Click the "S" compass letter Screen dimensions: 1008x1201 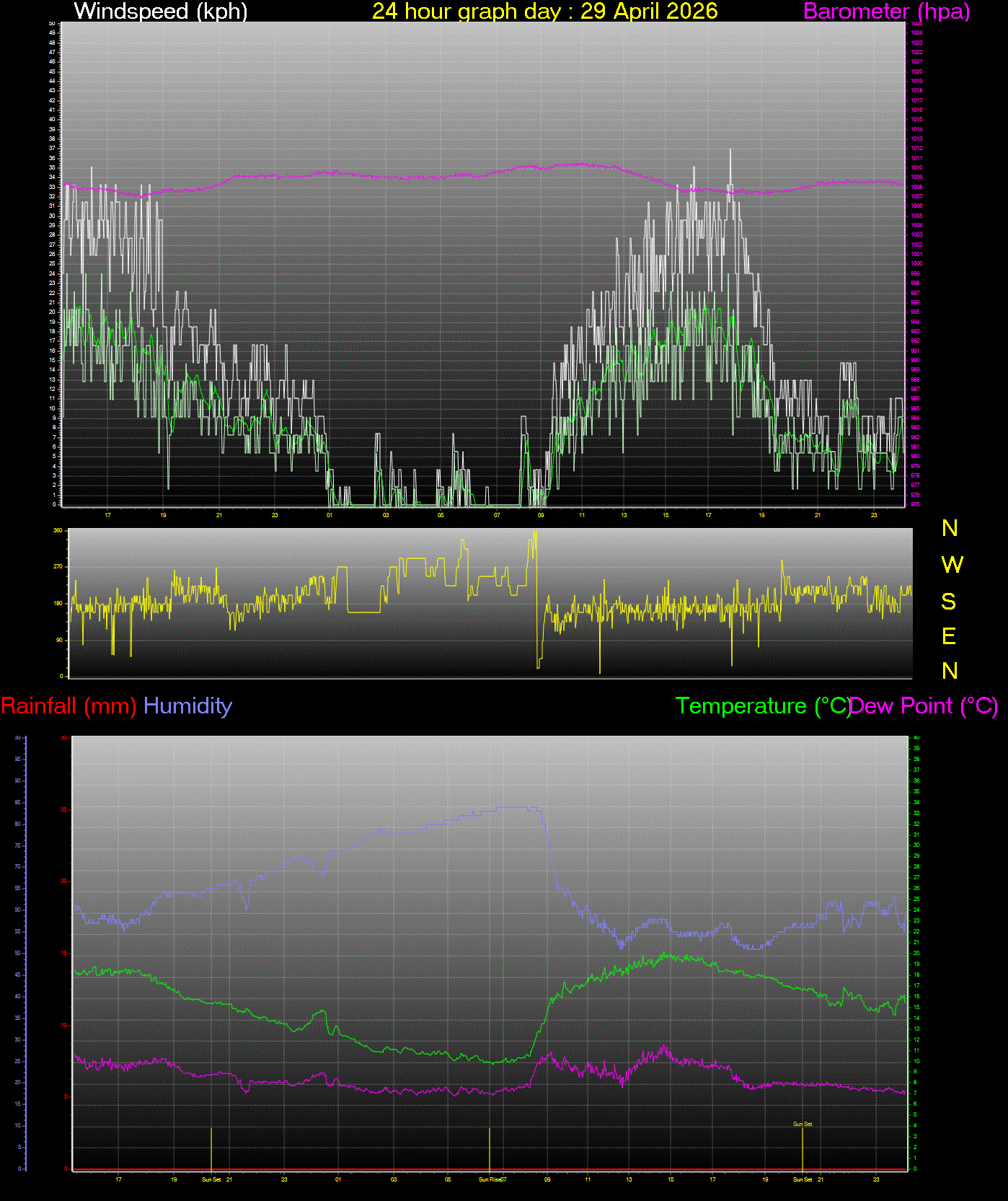pyautogui.click(x=949, y=601)
